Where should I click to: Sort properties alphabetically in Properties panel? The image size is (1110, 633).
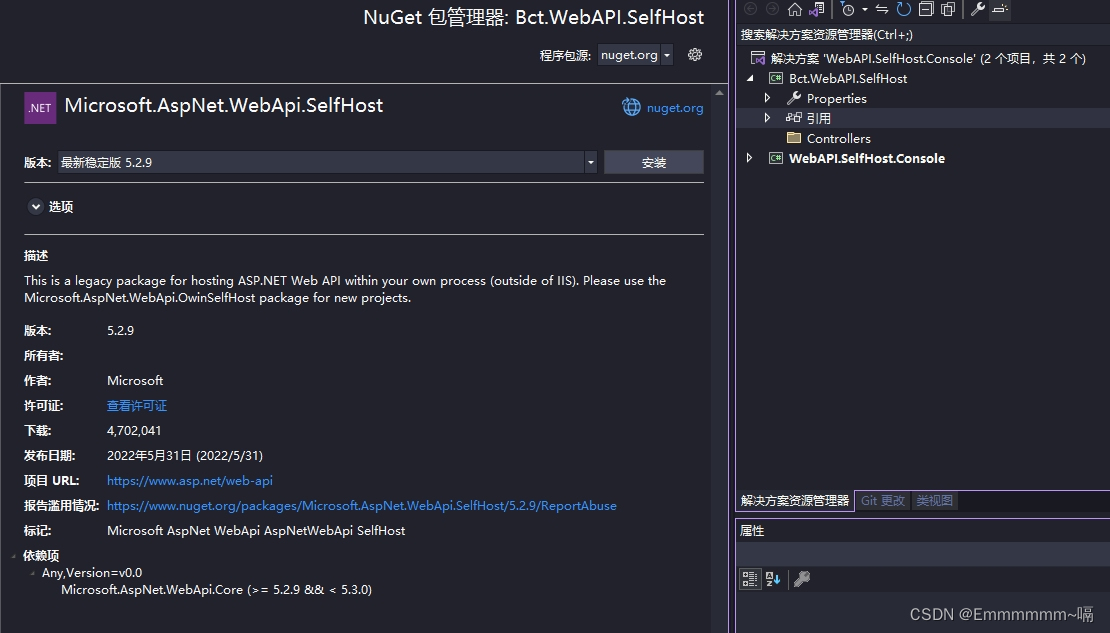point(771,578)
